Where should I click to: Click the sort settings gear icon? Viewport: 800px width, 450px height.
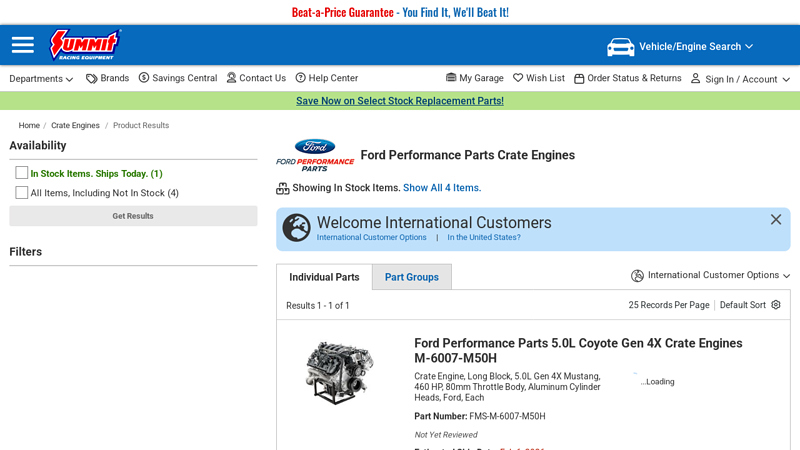click(776, 305)
